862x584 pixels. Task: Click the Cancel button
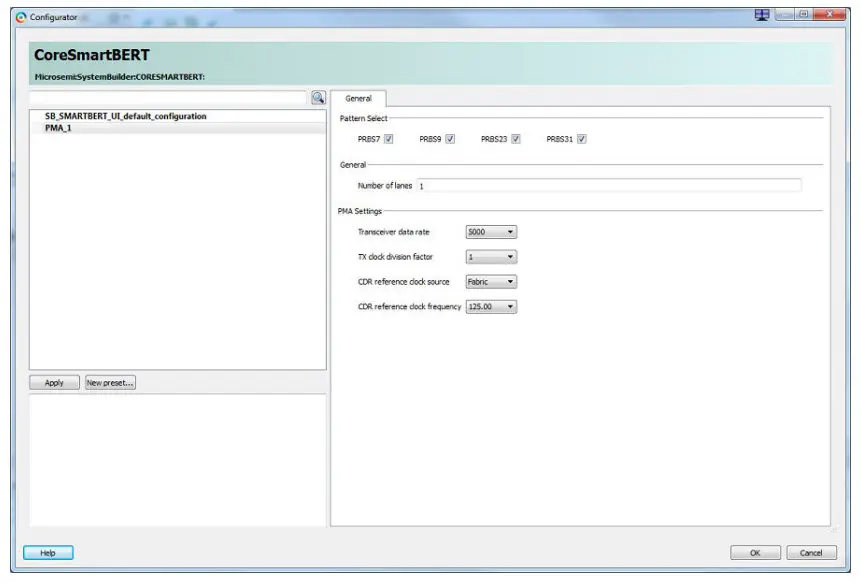click(x=811, y=553)
